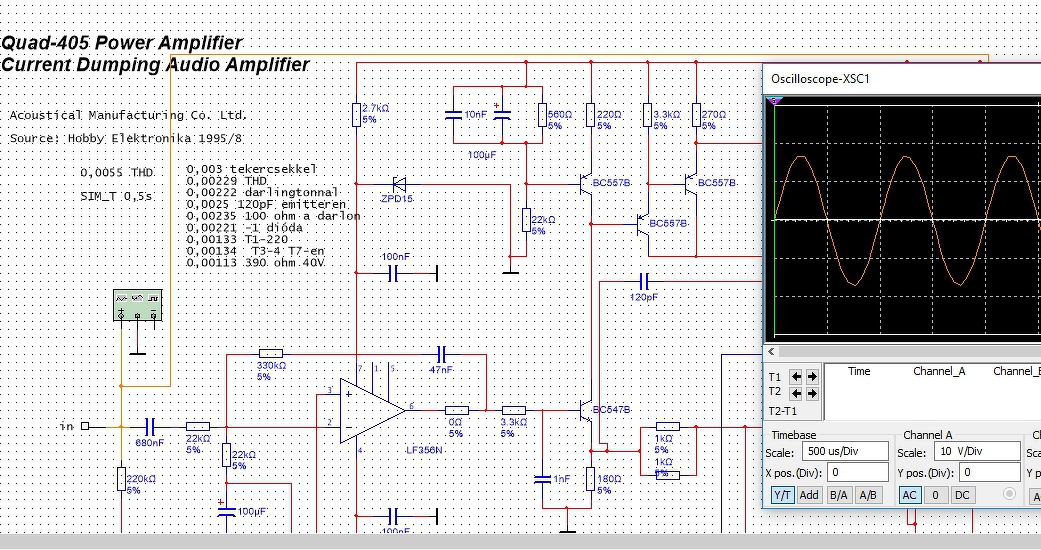
Task: Select the 'Acoustical Manufacturing Co. Ltd.' text
Action: coord(127,116)
